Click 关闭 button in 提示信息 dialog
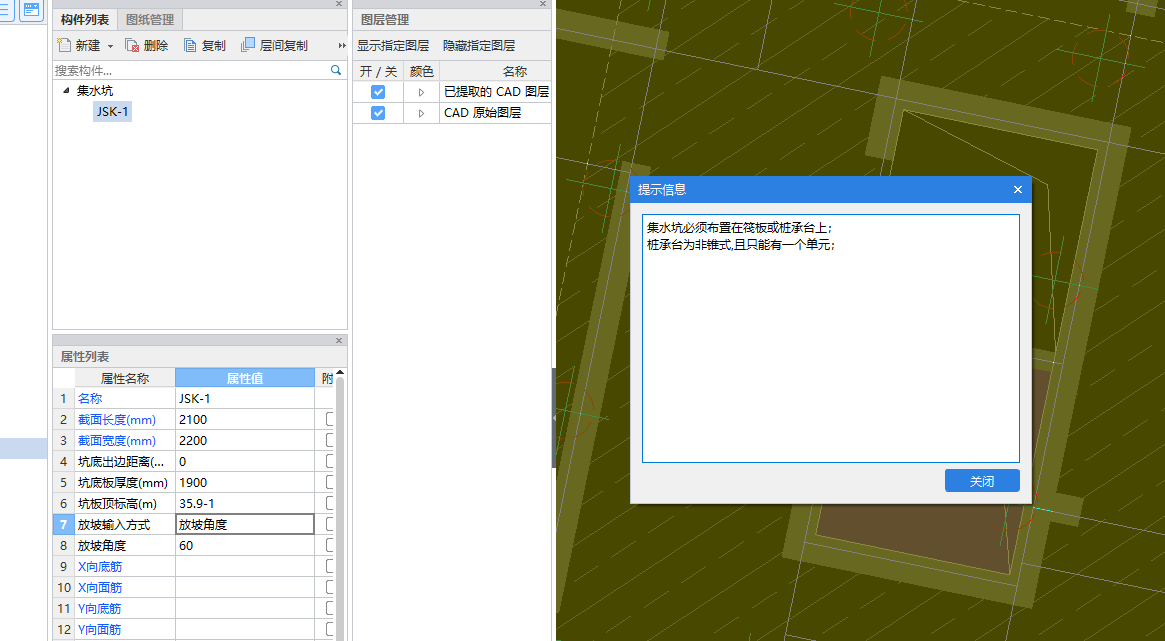 981,481
